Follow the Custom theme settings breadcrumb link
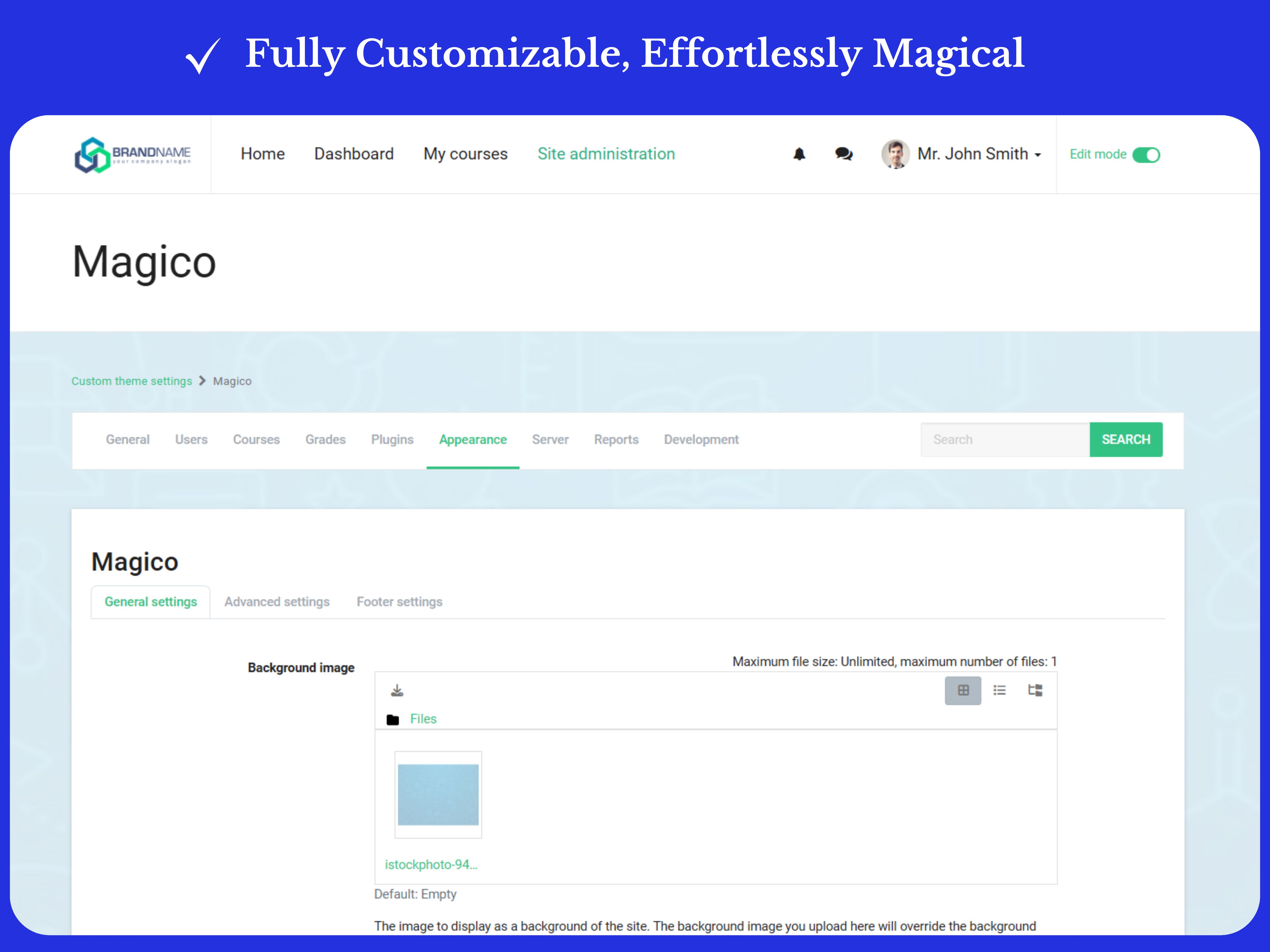1270x952 pixels. pyautogui.click(x=132, y=381)
